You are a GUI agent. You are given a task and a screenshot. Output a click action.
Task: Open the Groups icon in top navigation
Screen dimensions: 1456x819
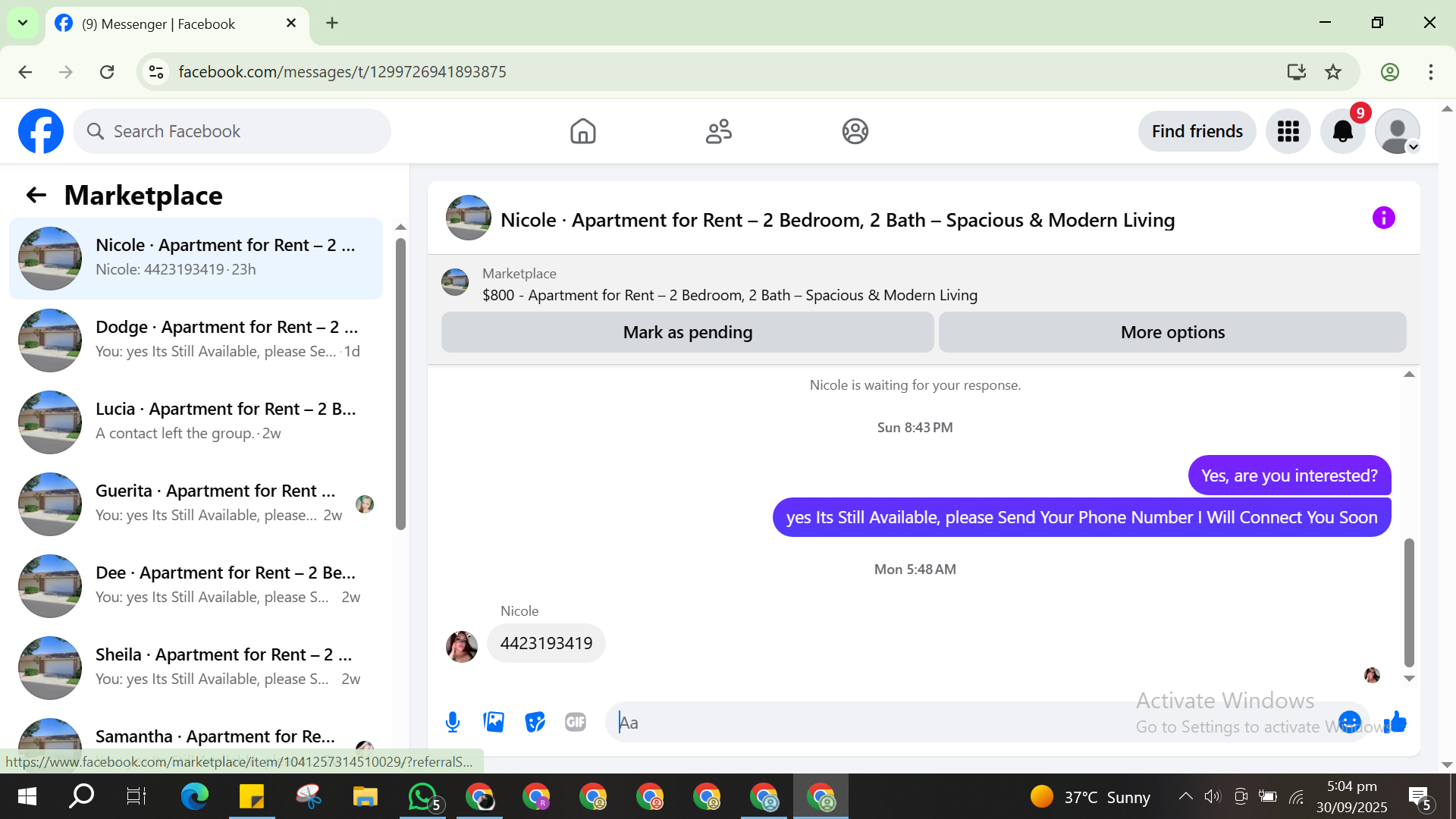tap(855, 131)
